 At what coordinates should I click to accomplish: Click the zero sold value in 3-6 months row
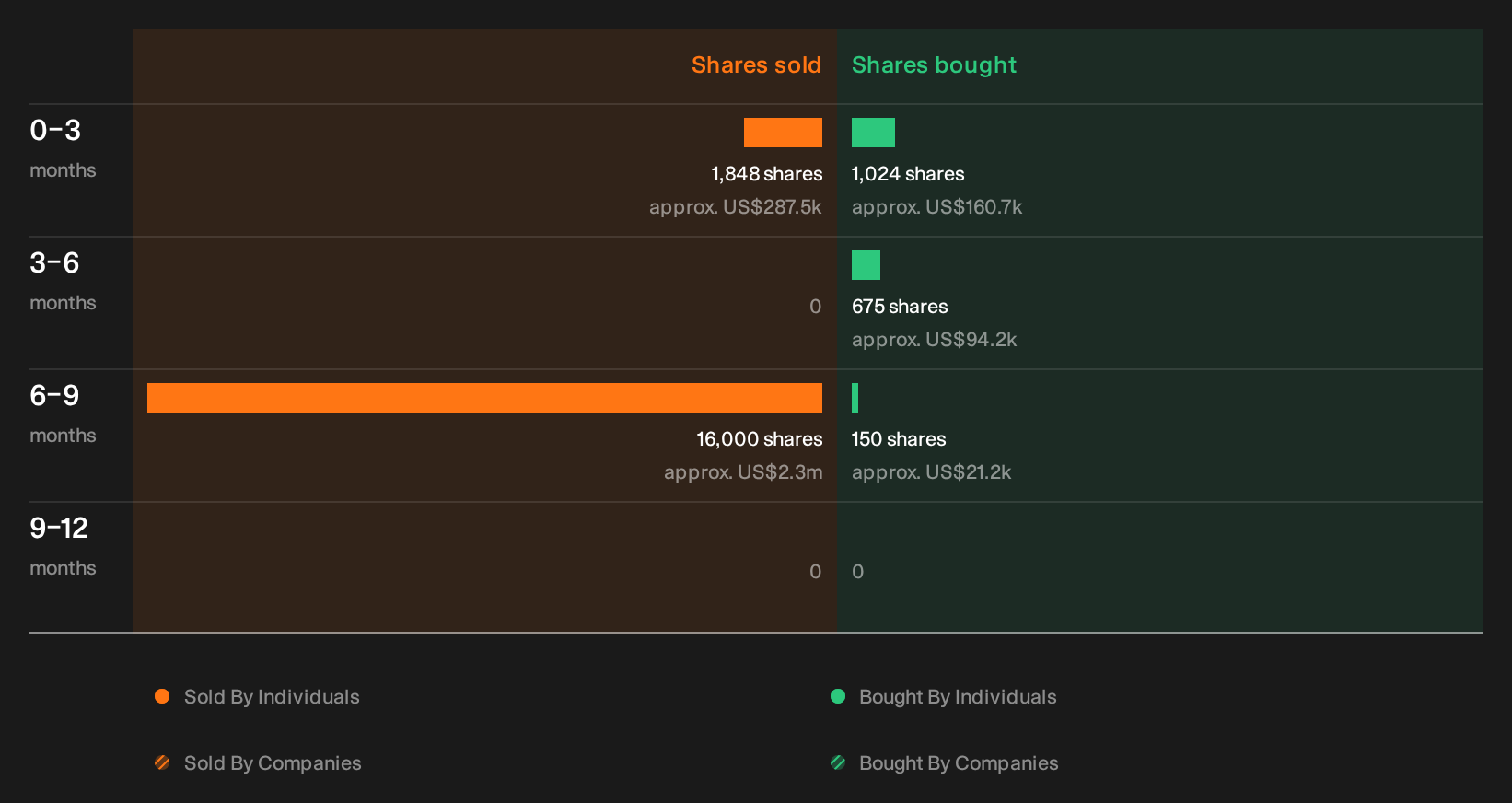tap(815, 307)
